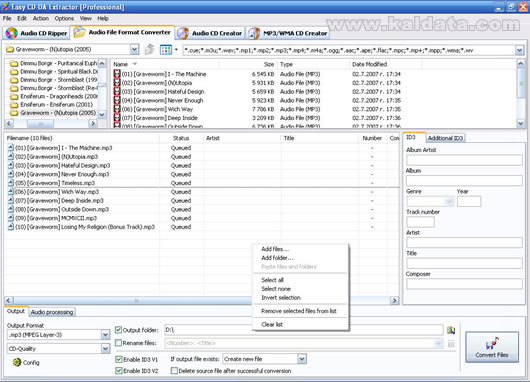This screenshot has width=530, height=382.
Task: Click the rename pattern editor icon
Action: click(x=451, y=344)
